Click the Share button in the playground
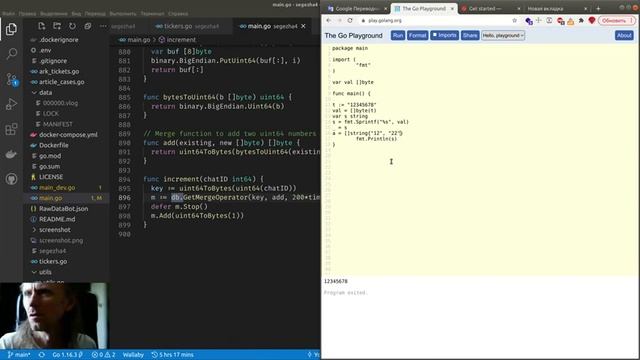 470,36
